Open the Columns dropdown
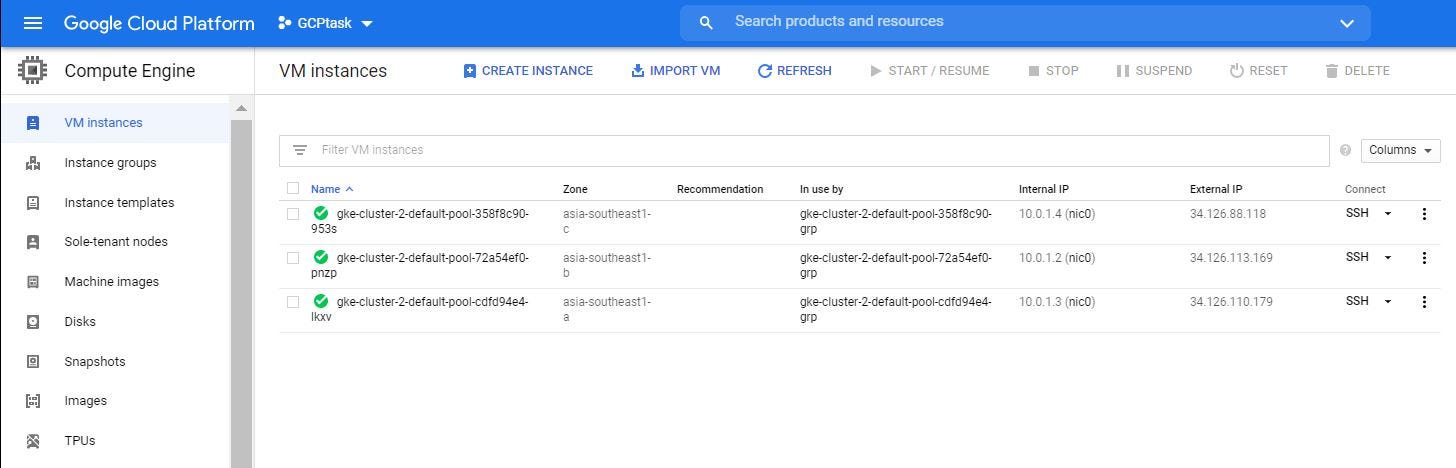1456x468 pixels. (1400, 150)
